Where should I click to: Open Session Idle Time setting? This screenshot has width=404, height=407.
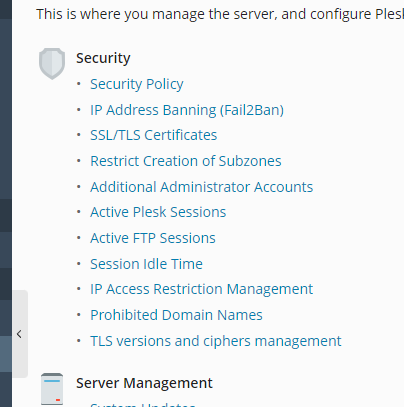(x=146, y=264)
